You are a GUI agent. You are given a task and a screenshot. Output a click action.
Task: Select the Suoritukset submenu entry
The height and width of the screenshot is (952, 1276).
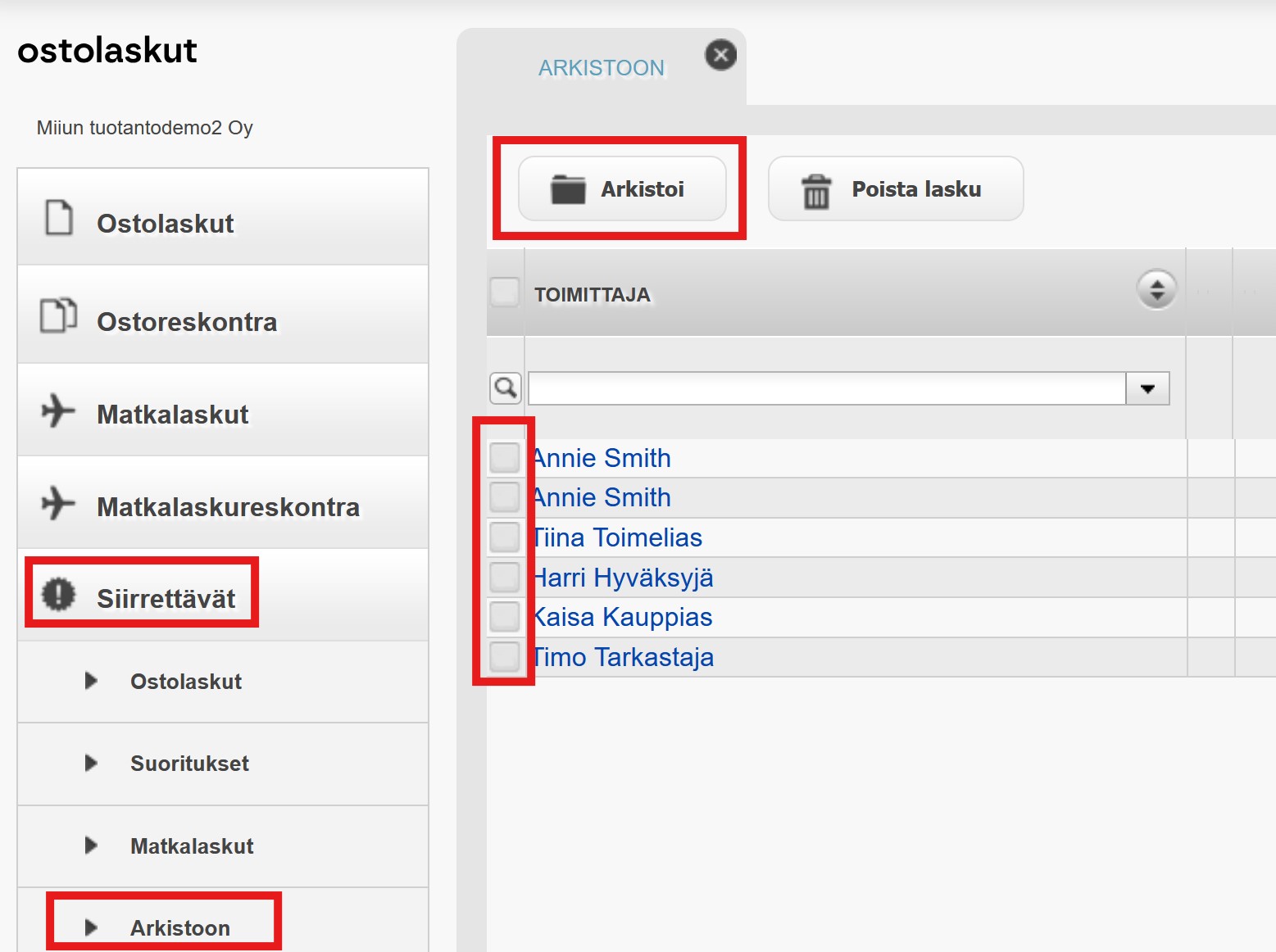(223, 764)
